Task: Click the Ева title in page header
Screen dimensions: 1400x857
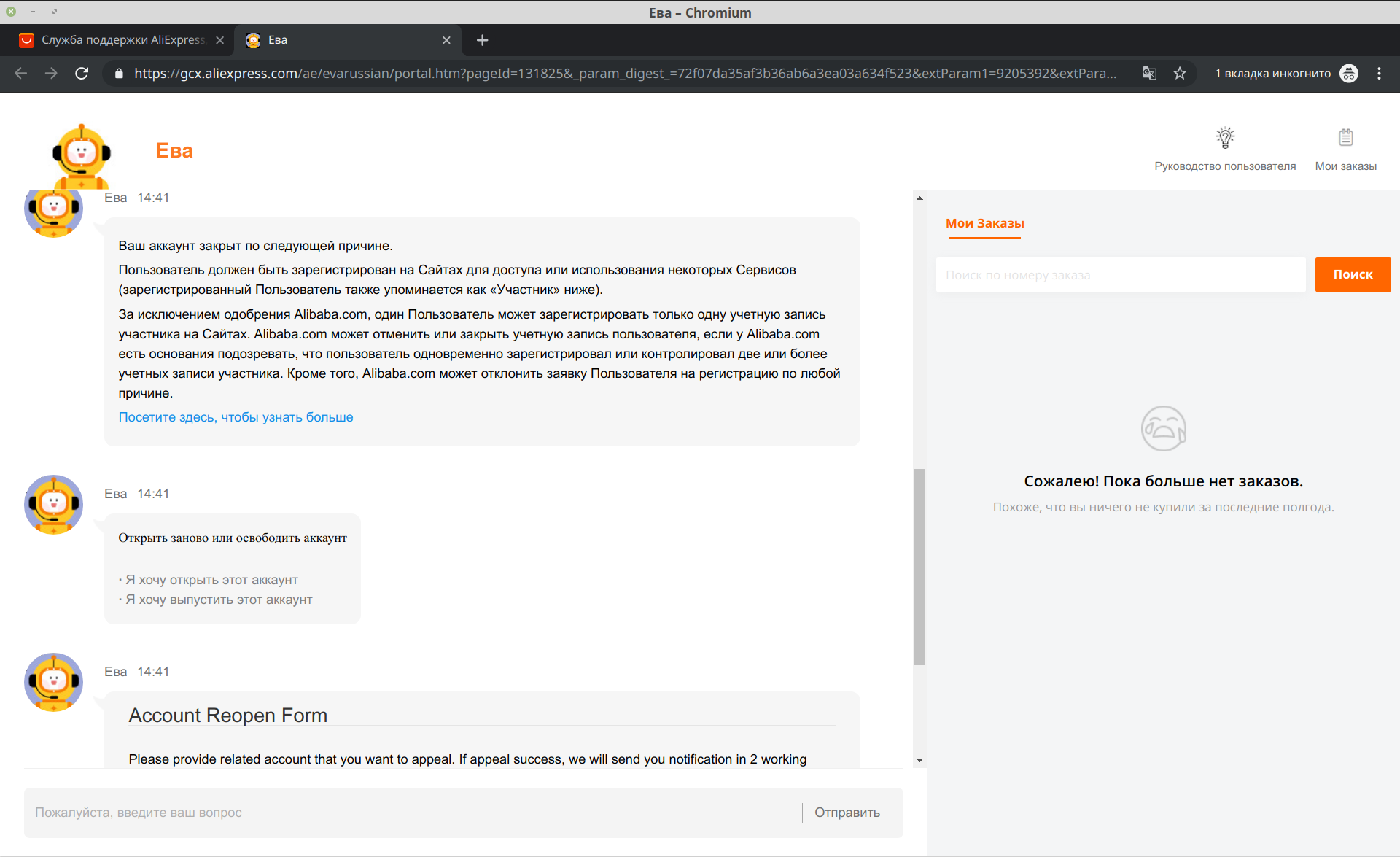Action: point(174,150)
